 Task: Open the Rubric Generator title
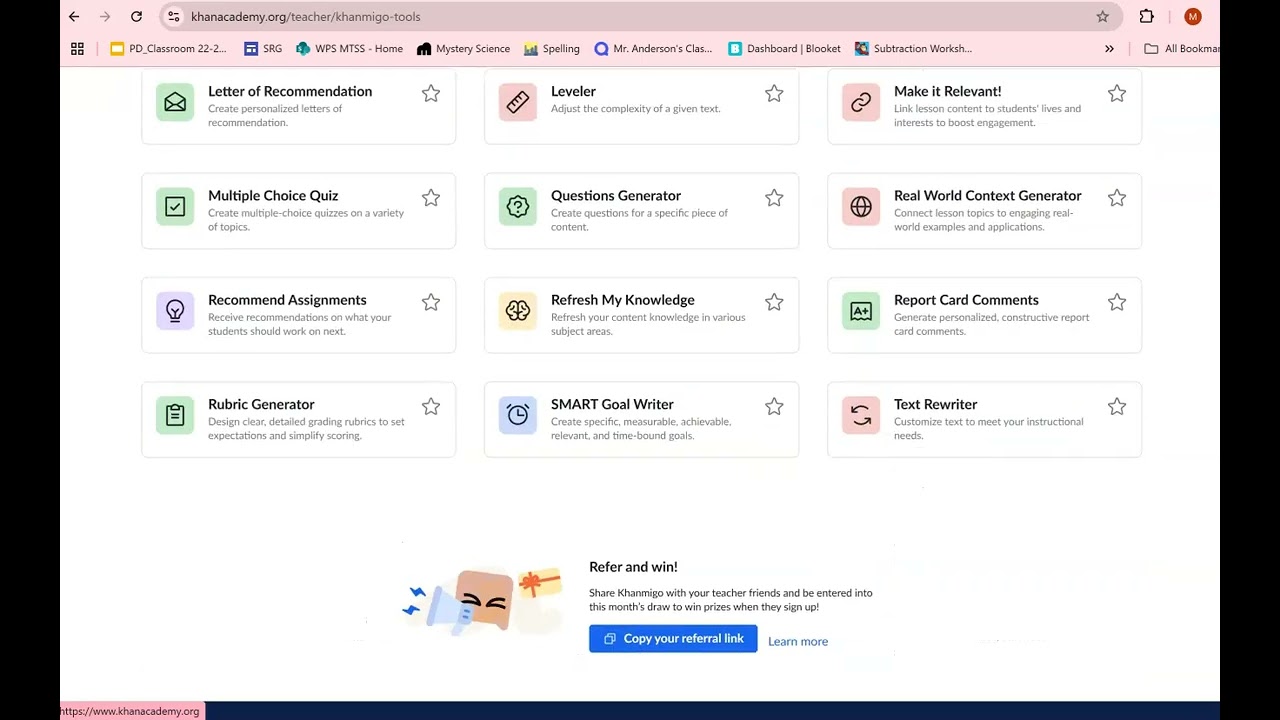point(261,404)
